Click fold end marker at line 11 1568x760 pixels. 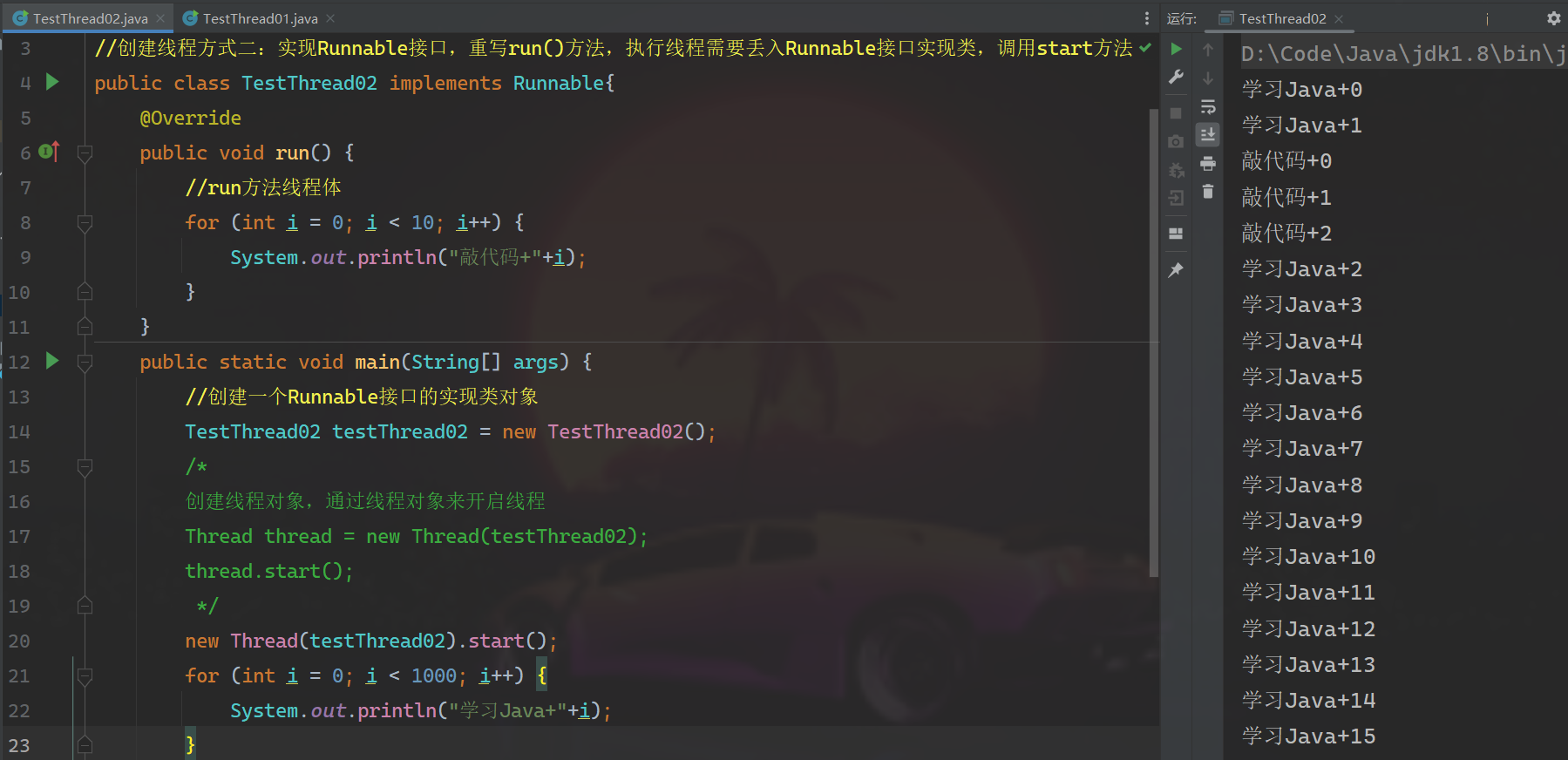(85, 326)
